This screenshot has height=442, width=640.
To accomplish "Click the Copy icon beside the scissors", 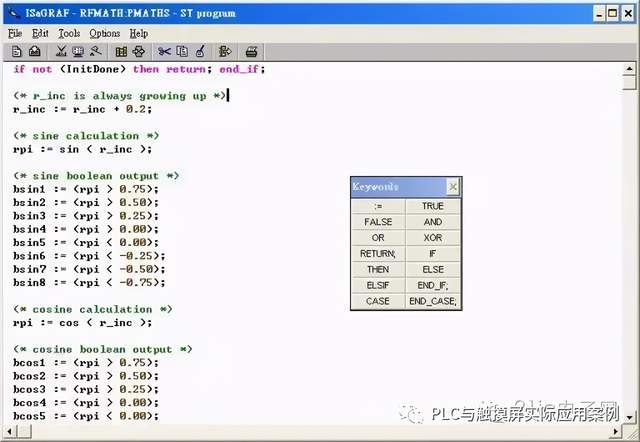I will pos(181,51).
